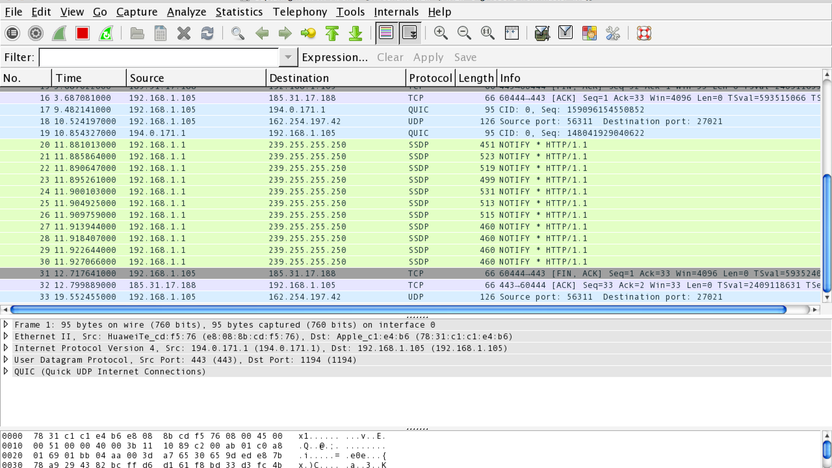Go back in packet history
Image resolution: width=832 pixels, height=468 pixels.
click(262, 33)
